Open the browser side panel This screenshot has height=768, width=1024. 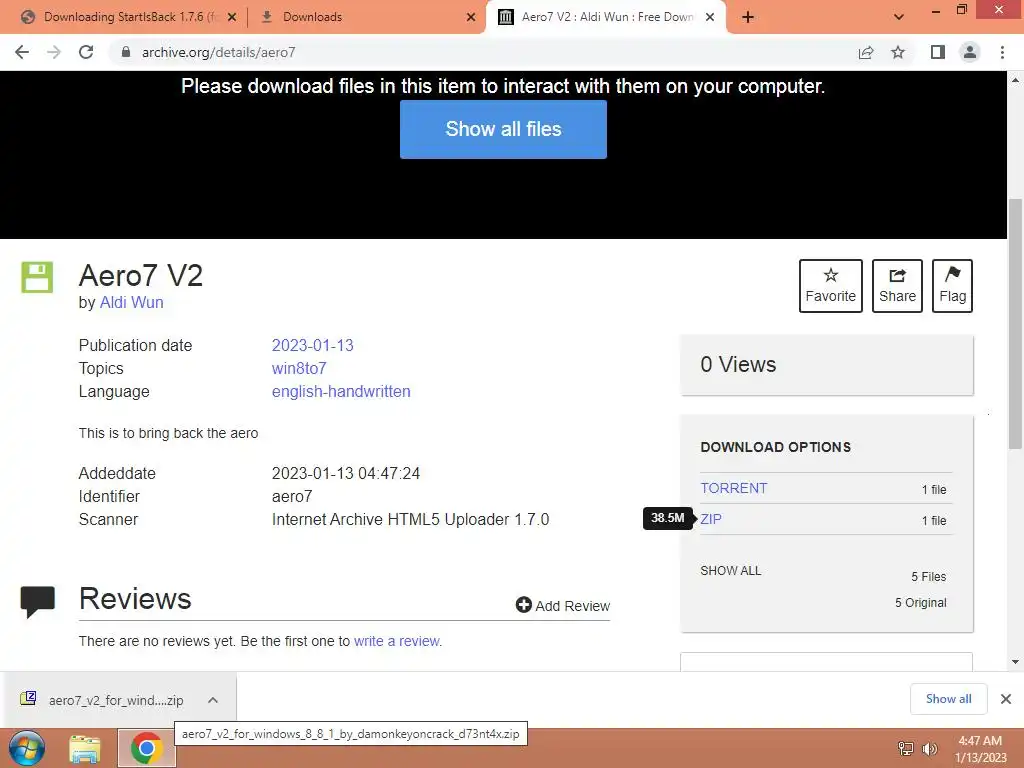pos(938,52)
